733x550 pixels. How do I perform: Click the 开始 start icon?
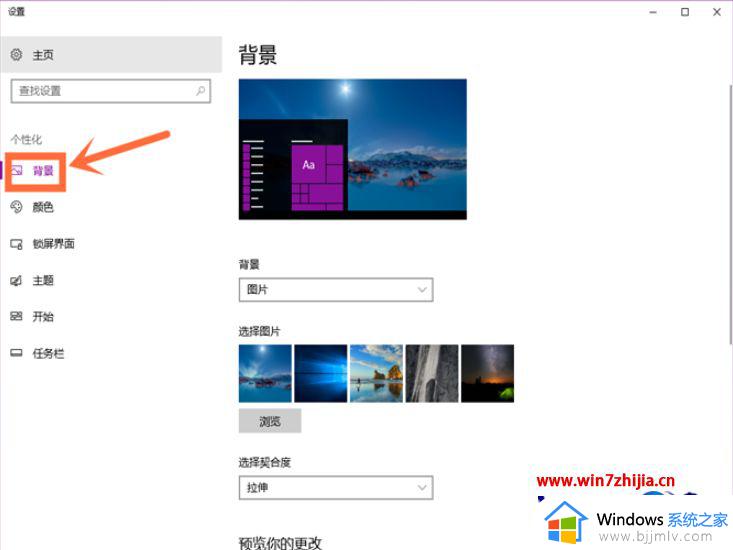coord(16,316)
